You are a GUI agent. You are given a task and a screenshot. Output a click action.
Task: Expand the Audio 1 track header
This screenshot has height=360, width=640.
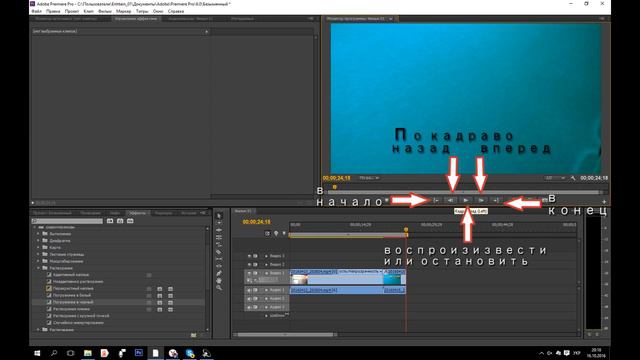(266, 290)
